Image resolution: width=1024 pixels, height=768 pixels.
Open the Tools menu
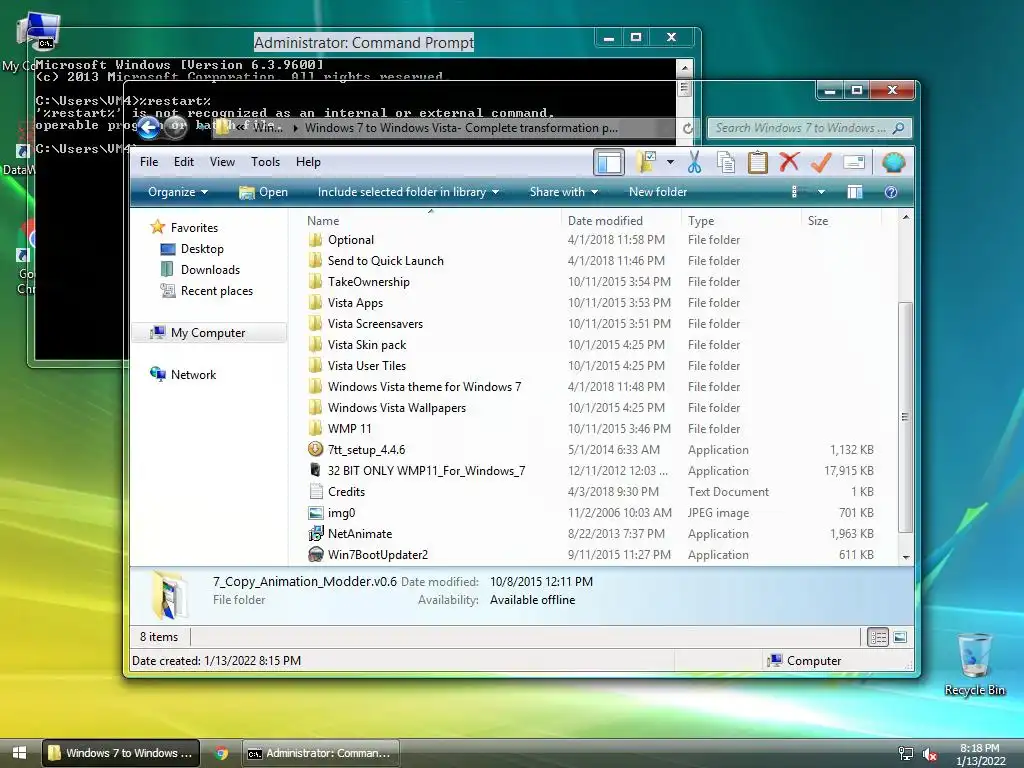point(265,162)
